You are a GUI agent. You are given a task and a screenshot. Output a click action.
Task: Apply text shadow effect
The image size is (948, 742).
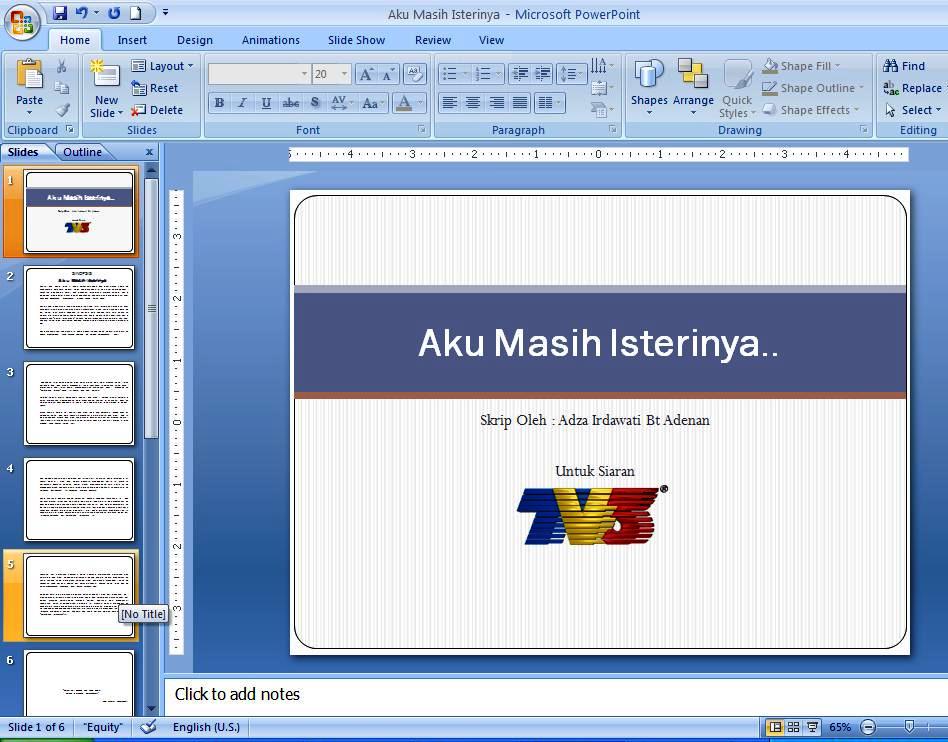[x=315, y=103]
